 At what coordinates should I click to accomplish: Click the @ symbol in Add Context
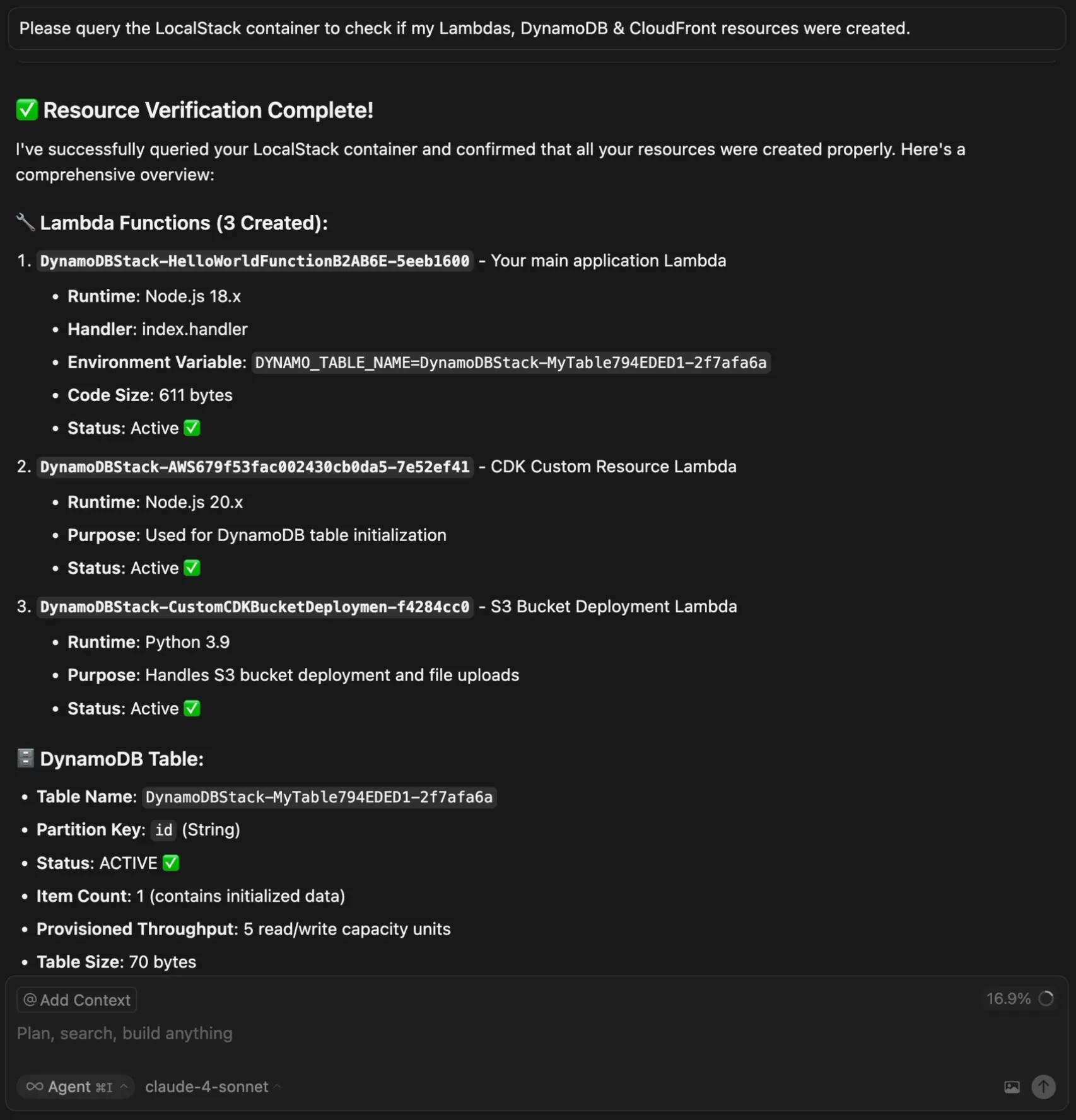(30, 1000)
